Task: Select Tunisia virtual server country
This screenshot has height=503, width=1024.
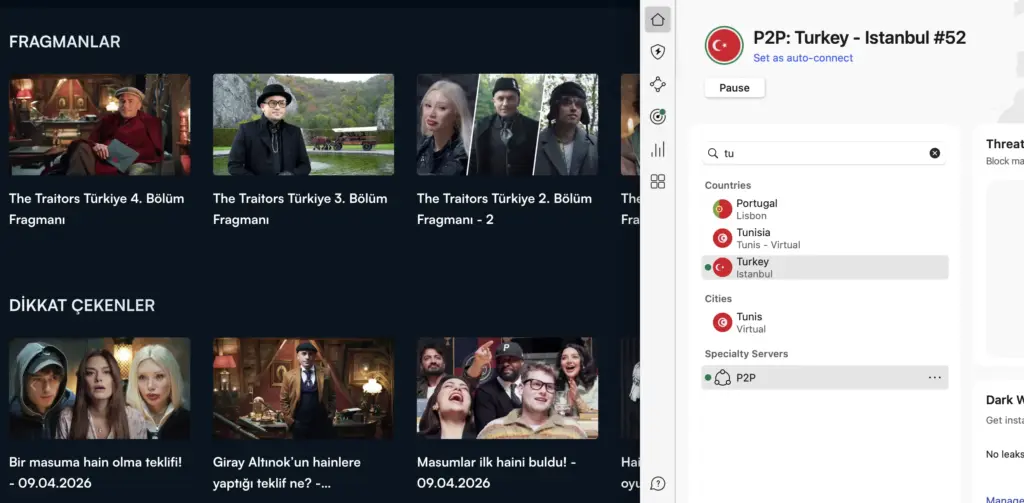Action: click(756, 238)
